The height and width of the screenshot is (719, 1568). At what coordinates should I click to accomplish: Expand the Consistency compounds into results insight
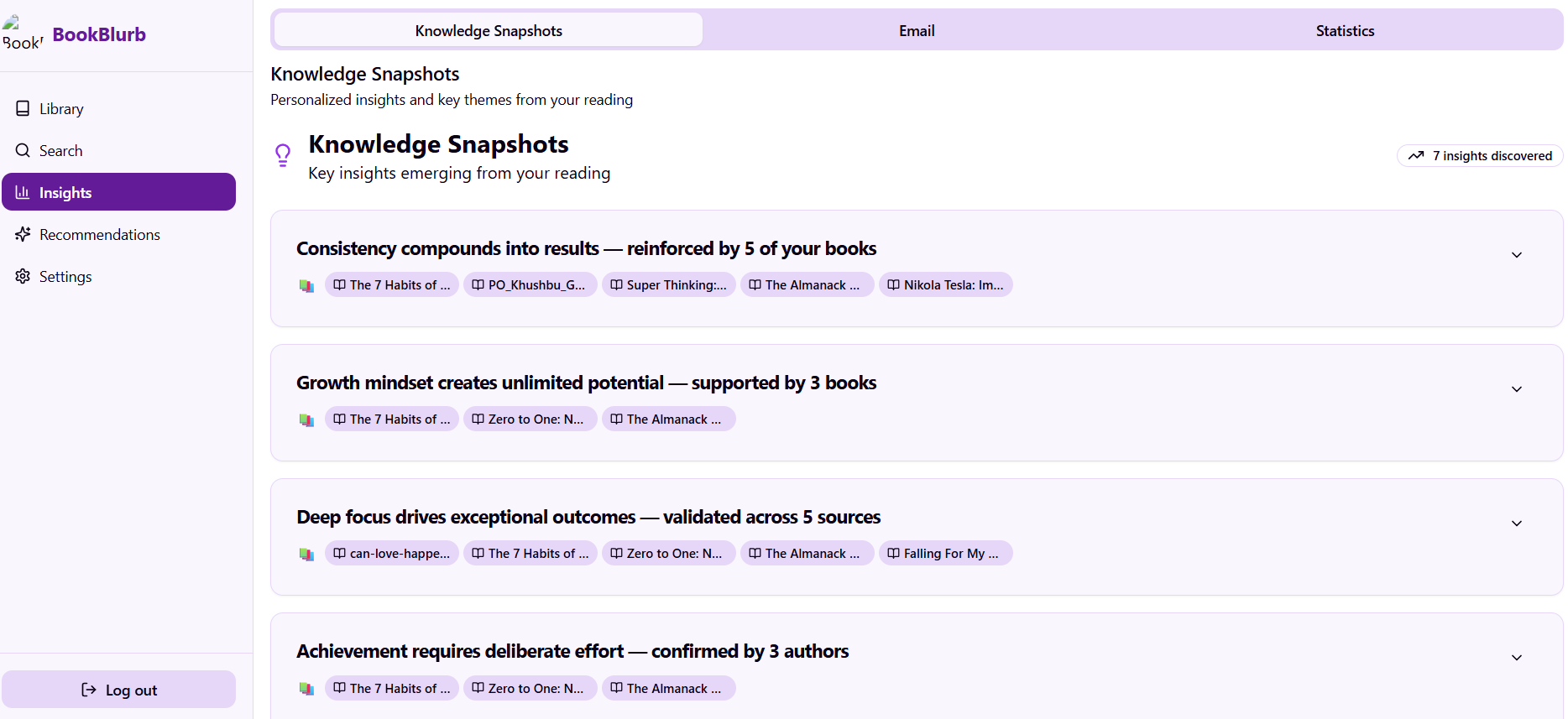point(1516,255)
